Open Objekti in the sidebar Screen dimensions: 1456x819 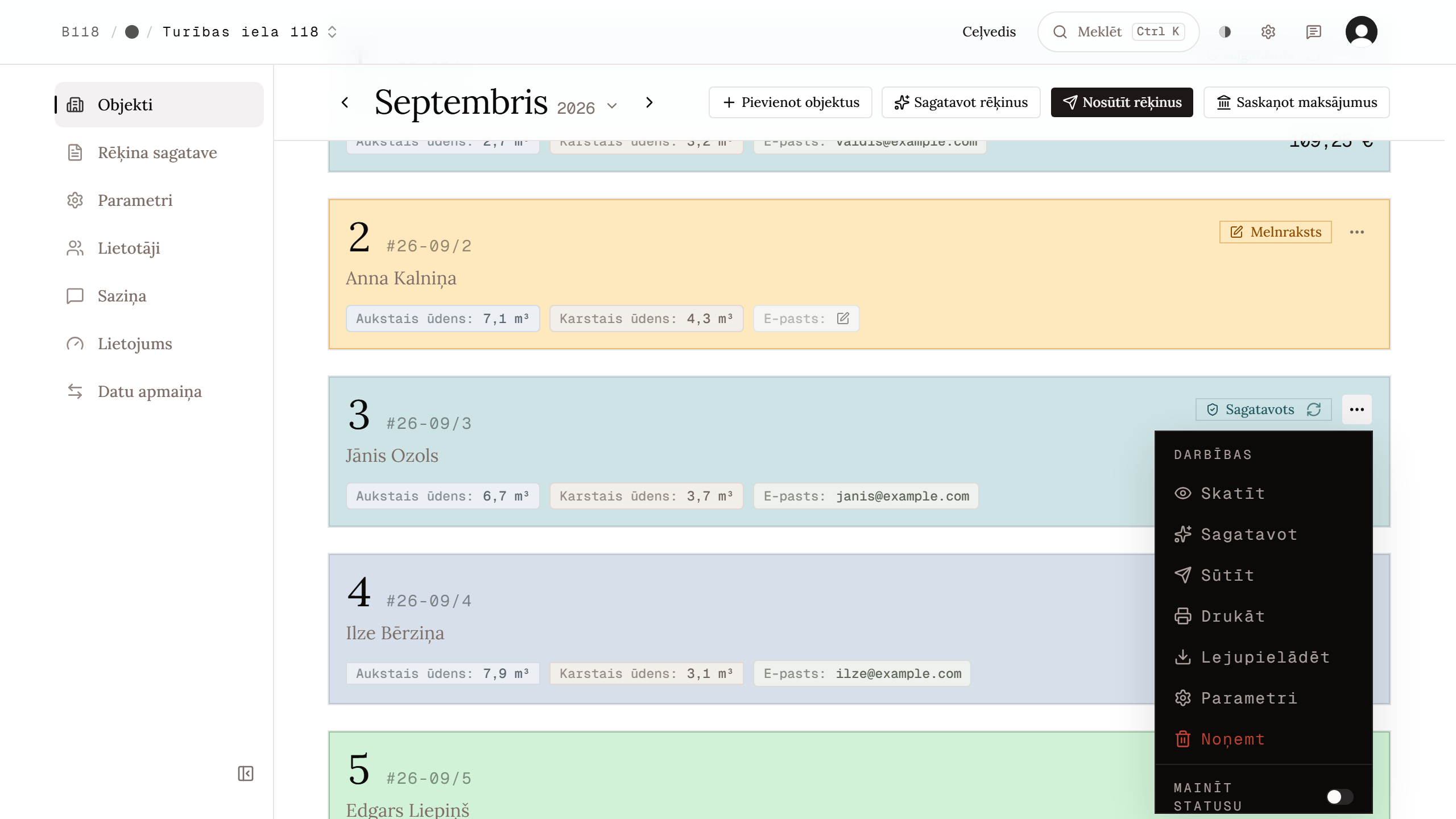(159, 105)
